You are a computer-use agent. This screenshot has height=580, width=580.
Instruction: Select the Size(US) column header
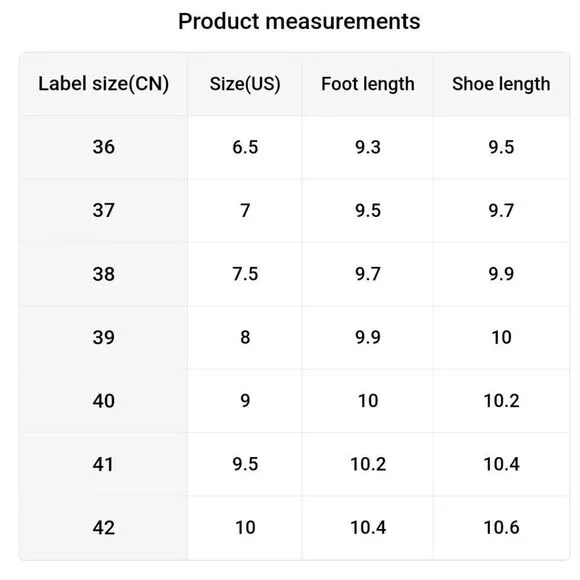(x=245, y=84)
